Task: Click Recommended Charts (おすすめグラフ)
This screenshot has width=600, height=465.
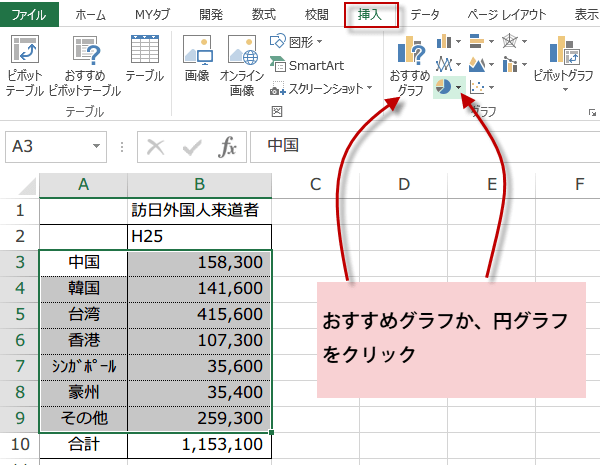Action: (410, 65)
